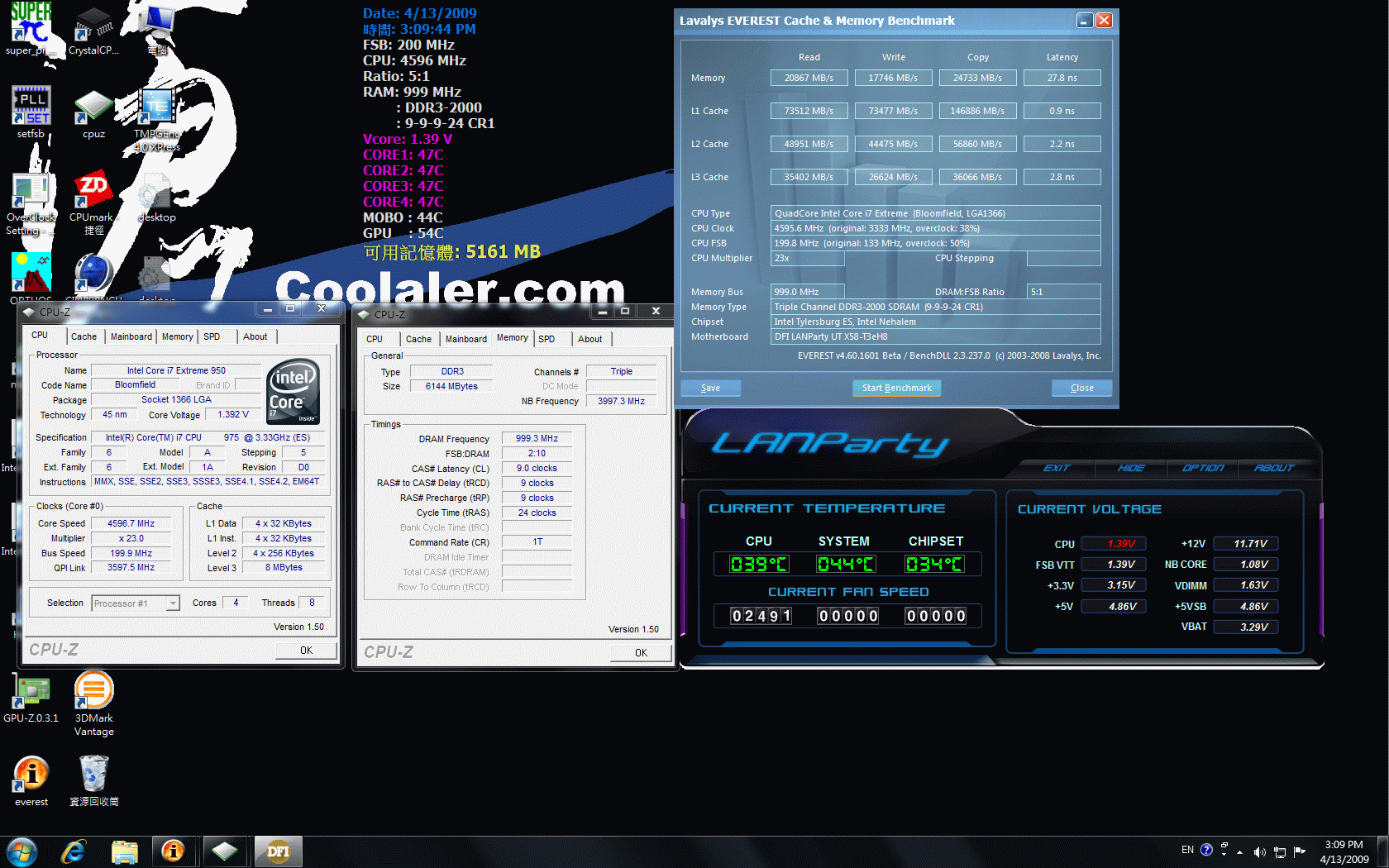Click OK in the right CPU-Z Memory window
This screenshot has height=868, width=1389.
pyautogui.click(x=641, y=653)
